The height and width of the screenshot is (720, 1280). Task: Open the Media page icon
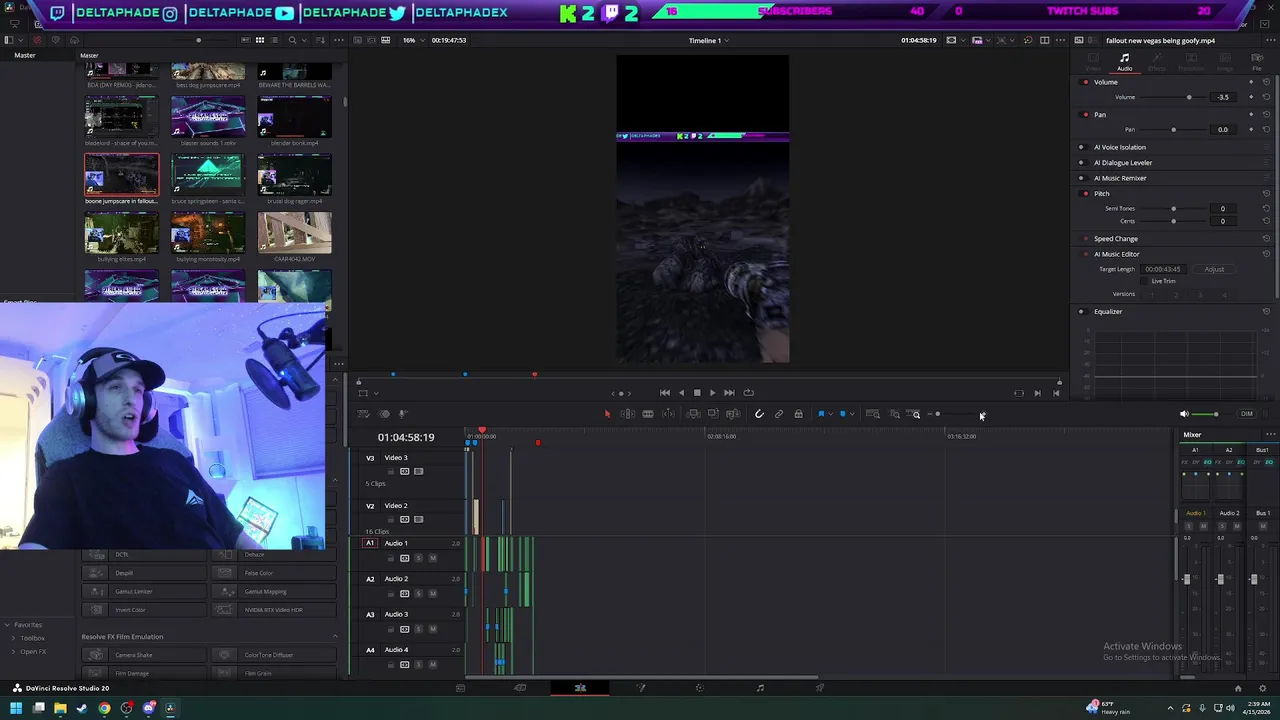pyautogui.click(x=460, y=688)
